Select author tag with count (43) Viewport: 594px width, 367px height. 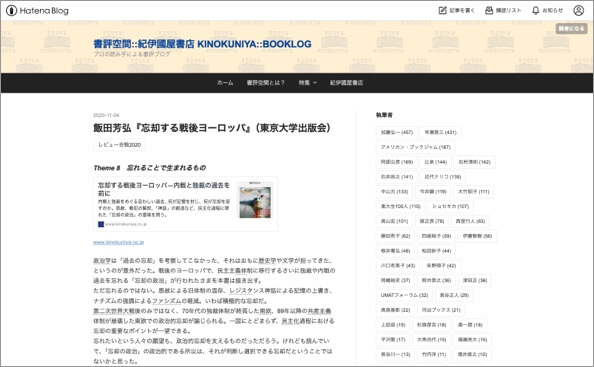pyautogui.click(x=398, y=265)
